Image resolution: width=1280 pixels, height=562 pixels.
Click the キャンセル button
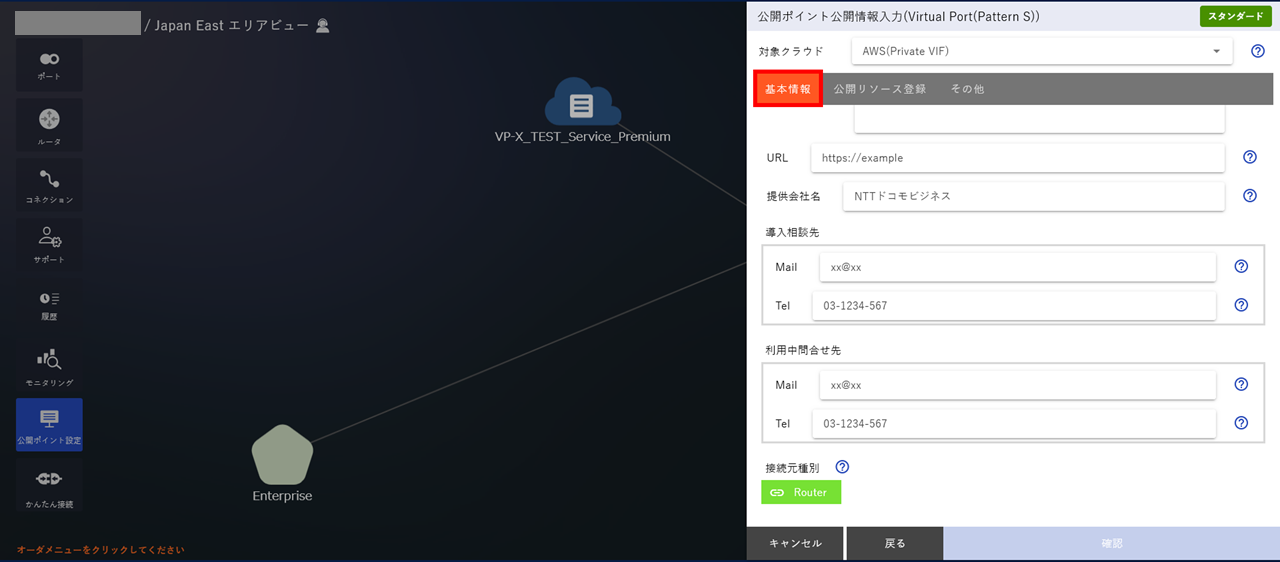(x=795, y=543)
